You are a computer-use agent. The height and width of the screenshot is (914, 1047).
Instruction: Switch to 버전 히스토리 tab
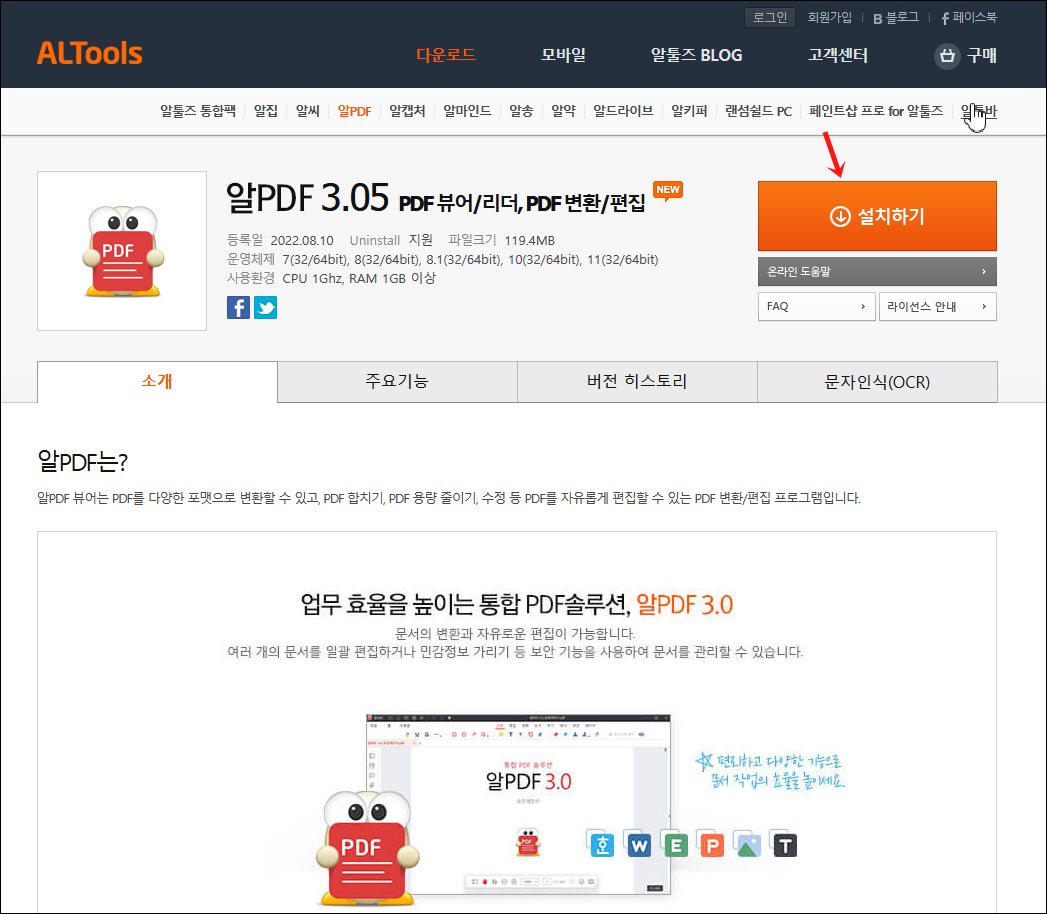[637, 382]
